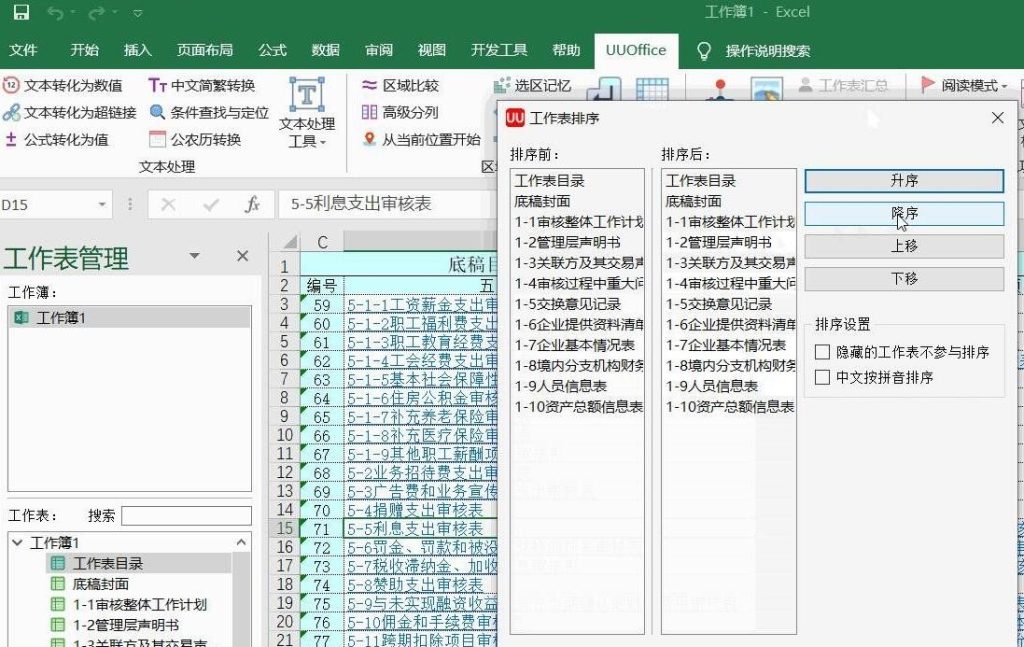The width and height of the screenshot is (1024, 647).
Task: Select 1-1审核整体工作计划 in the sheet tree
Action: (140, 605)
